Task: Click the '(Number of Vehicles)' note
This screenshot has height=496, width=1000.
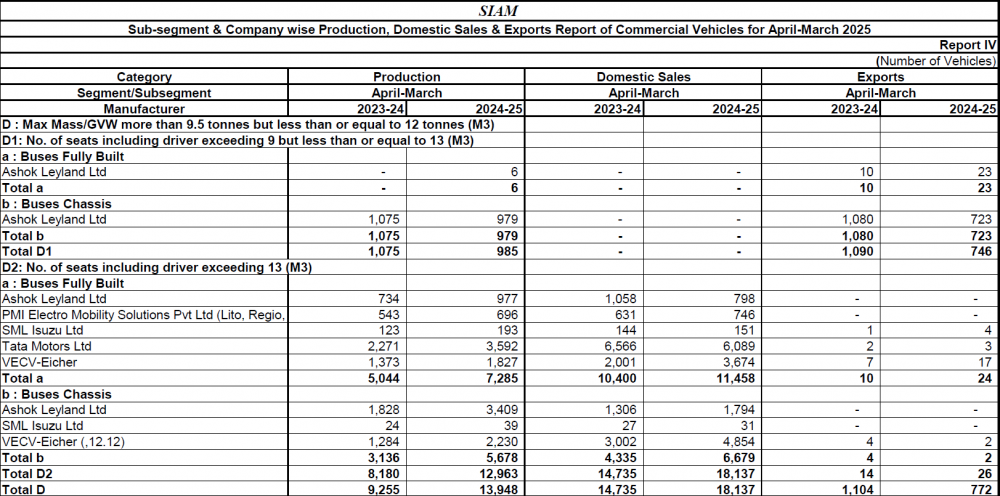Action: tap(936, 61)
